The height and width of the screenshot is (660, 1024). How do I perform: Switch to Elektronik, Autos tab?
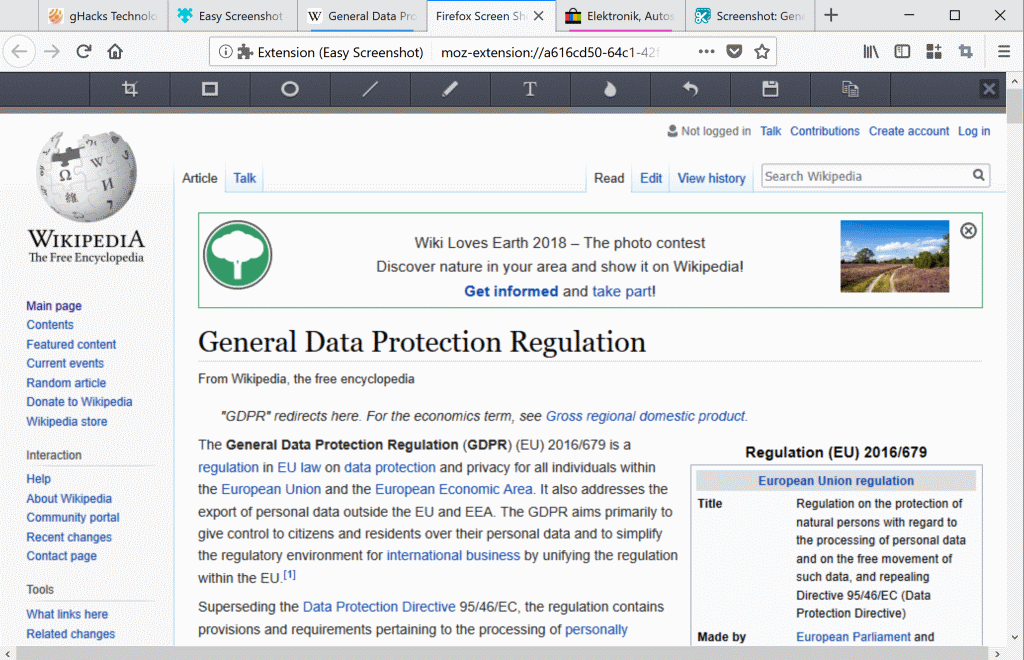click(621, 16)
